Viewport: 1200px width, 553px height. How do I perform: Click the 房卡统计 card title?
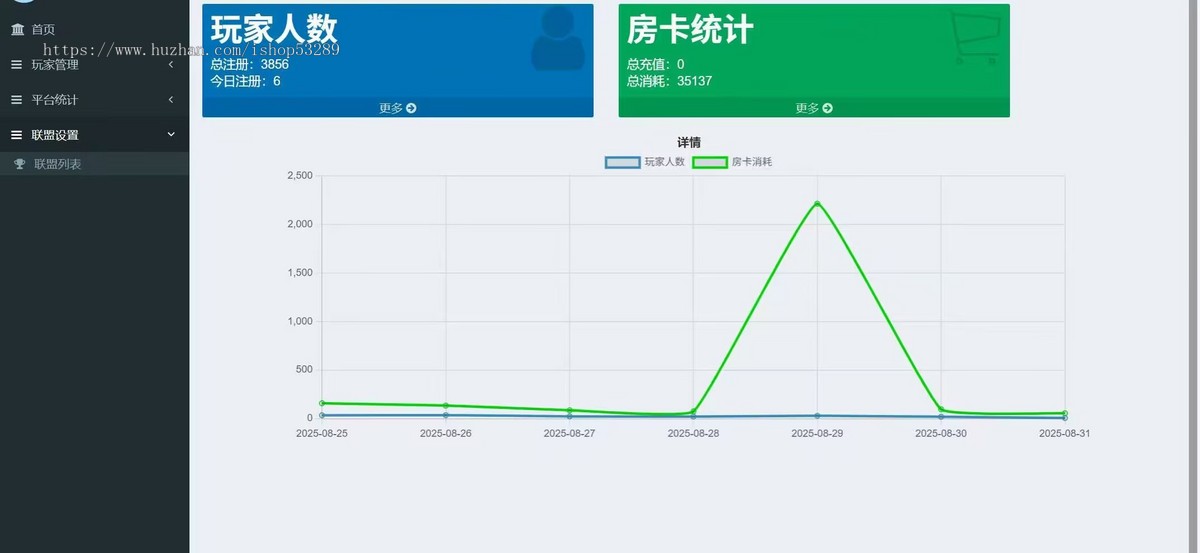[690, 30]
